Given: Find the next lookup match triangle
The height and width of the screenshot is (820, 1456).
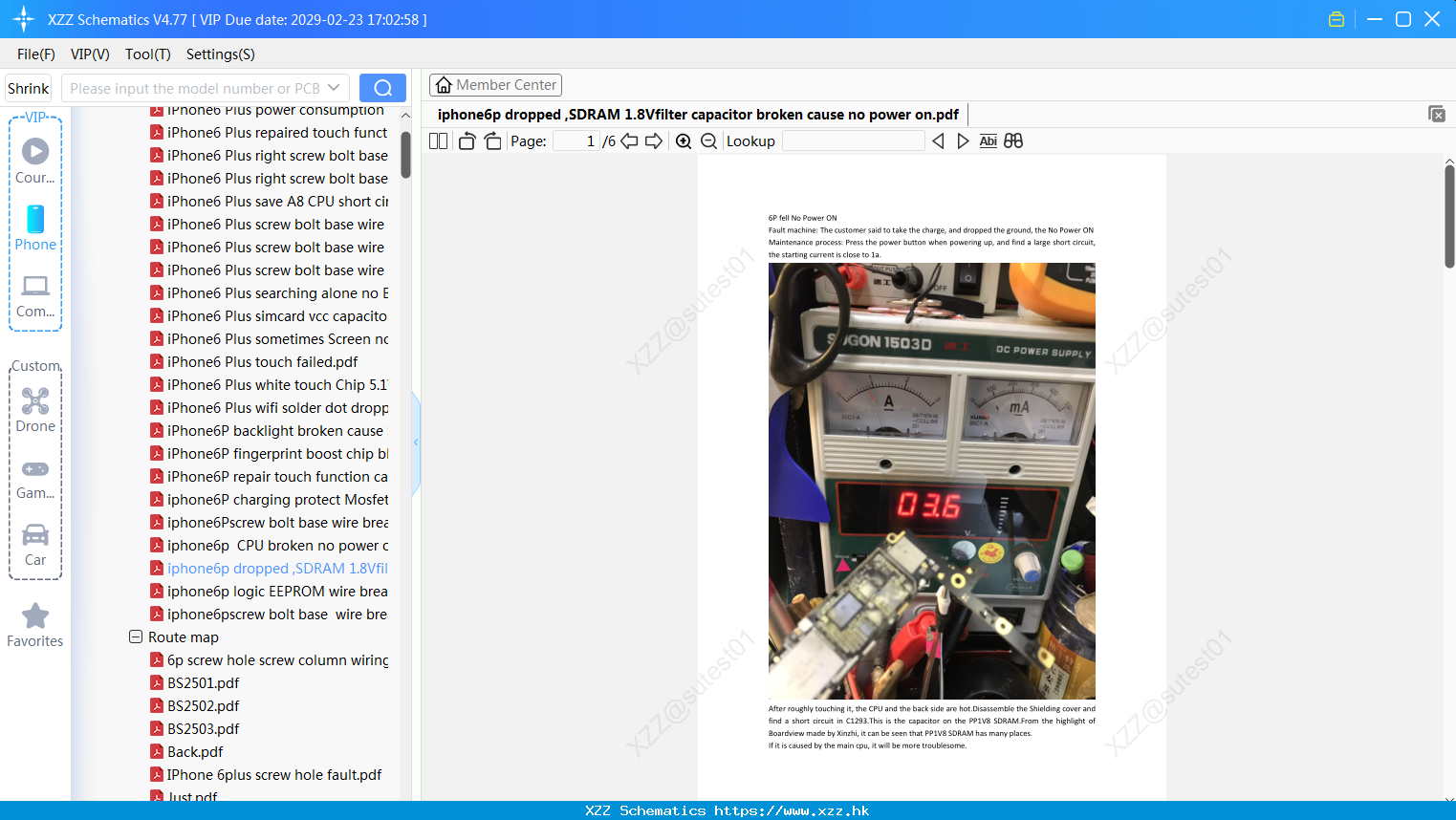Looking at the screenshot, I should [963, 140].
